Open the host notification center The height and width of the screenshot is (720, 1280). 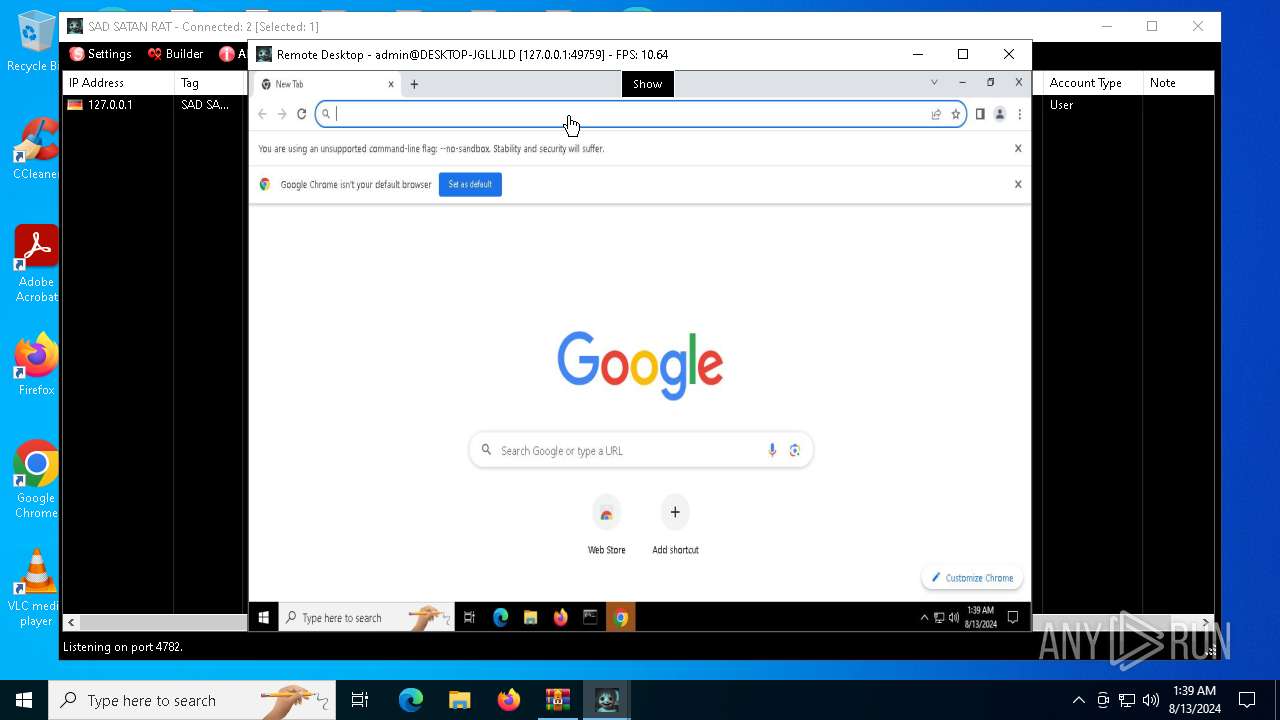click(1247, 700)
